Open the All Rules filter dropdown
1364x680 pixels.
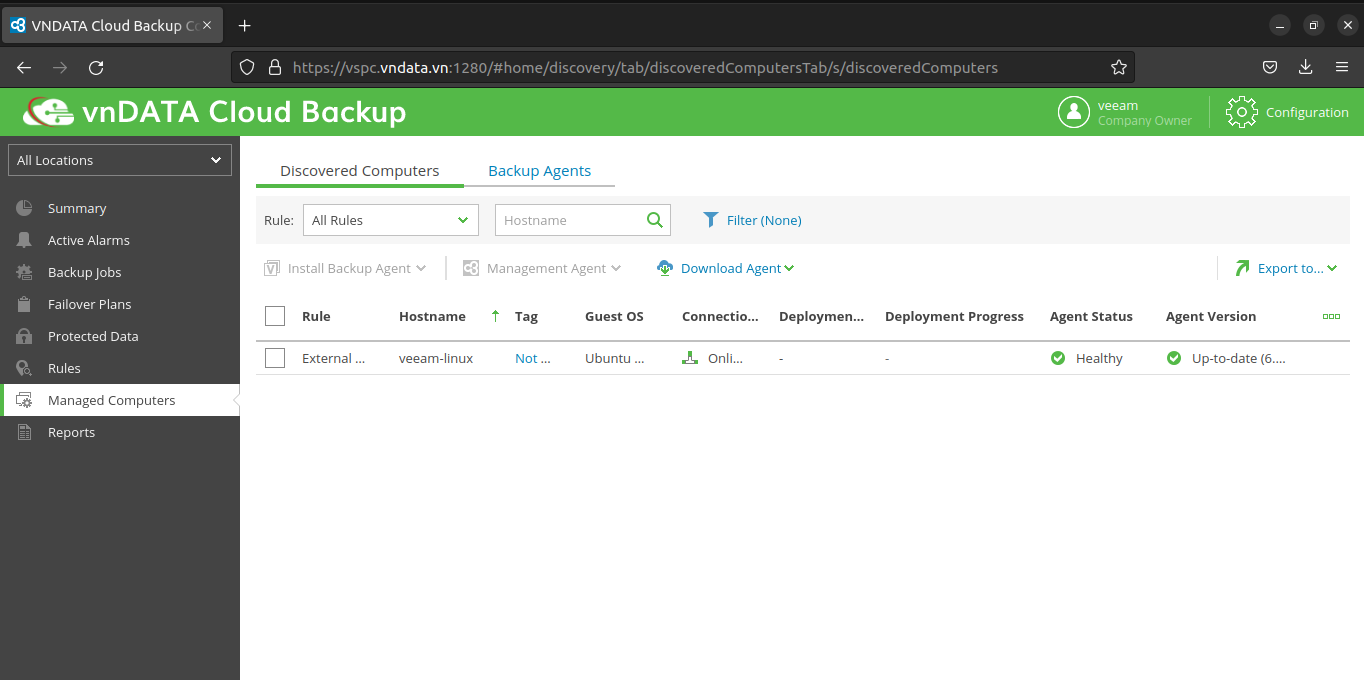click(x=390, y=220)
